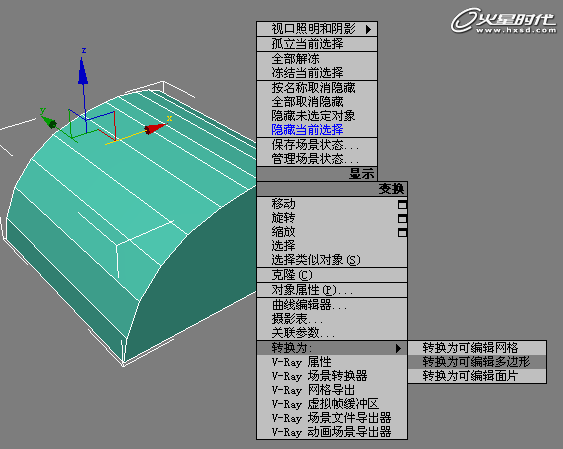Select 全部解冻 menu entry
This screenshot has height=449, width=563.
click(x=317, y=59)
